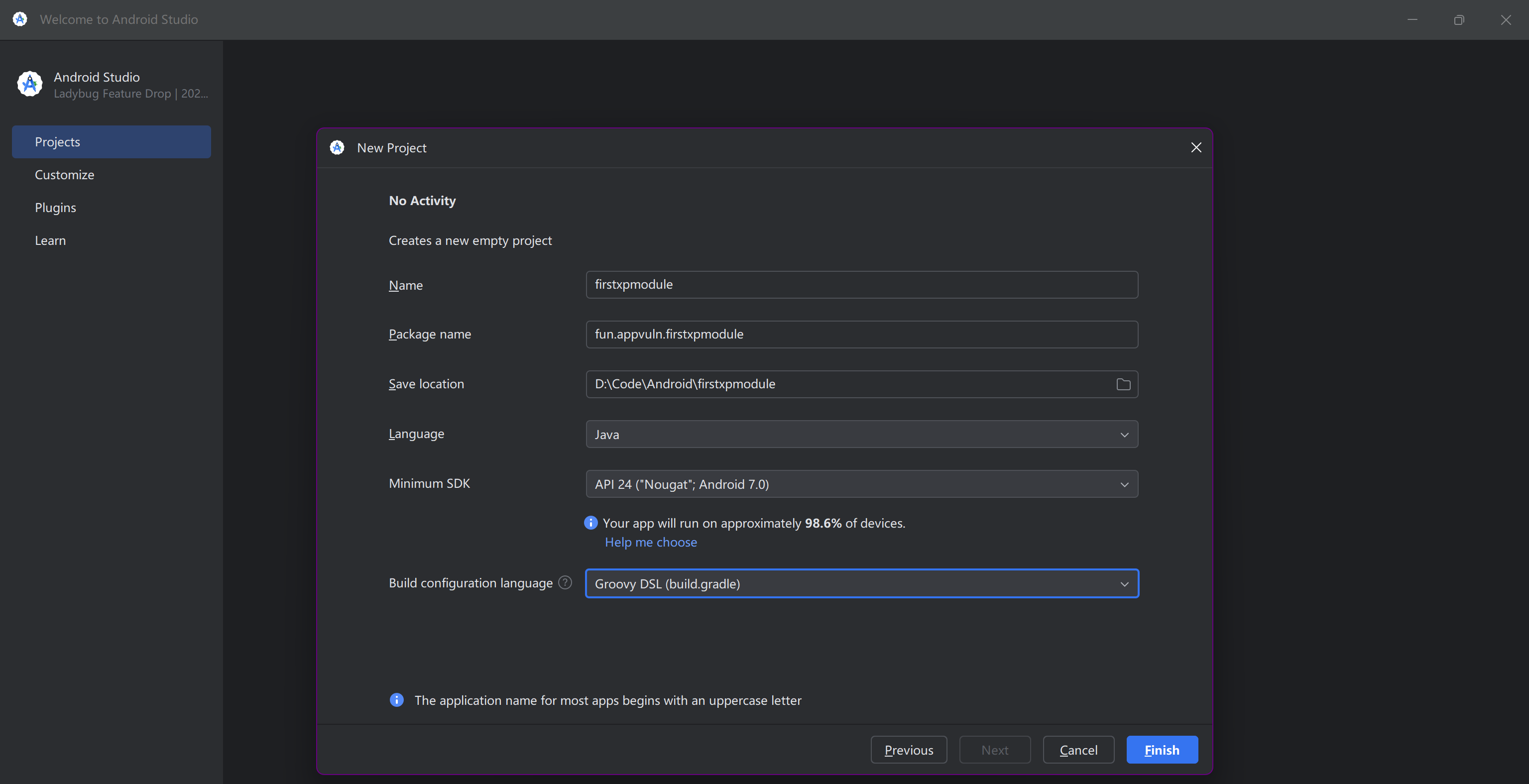Screen dimensions: 1529x784
Task: Minimize the Welcome to Android Studio window
Action: [x=1412, y=19]
